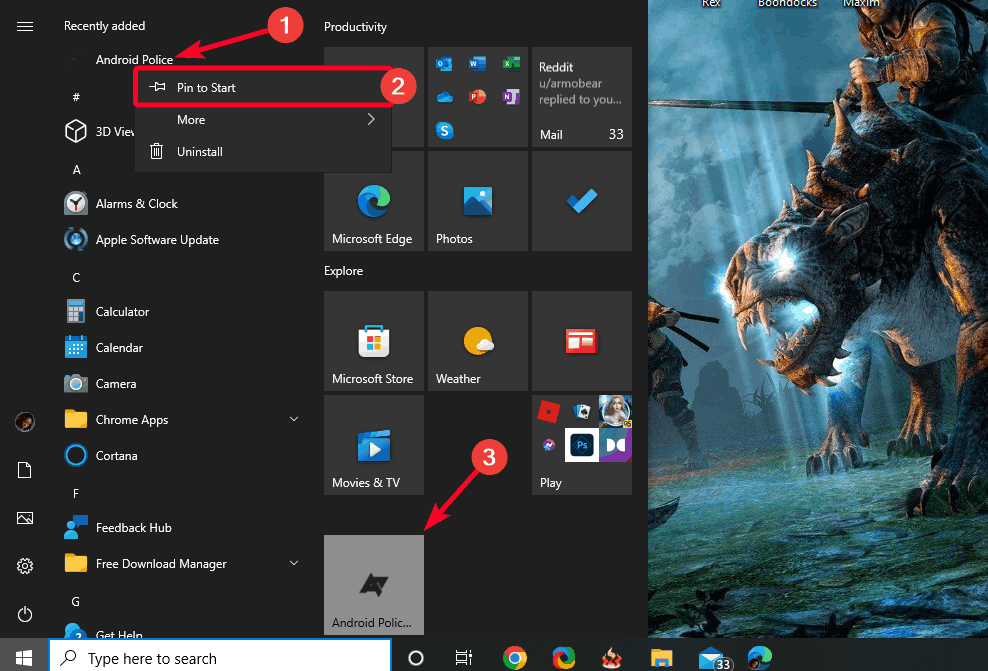Click the user account avatar icon

click(x=25, y=422)
